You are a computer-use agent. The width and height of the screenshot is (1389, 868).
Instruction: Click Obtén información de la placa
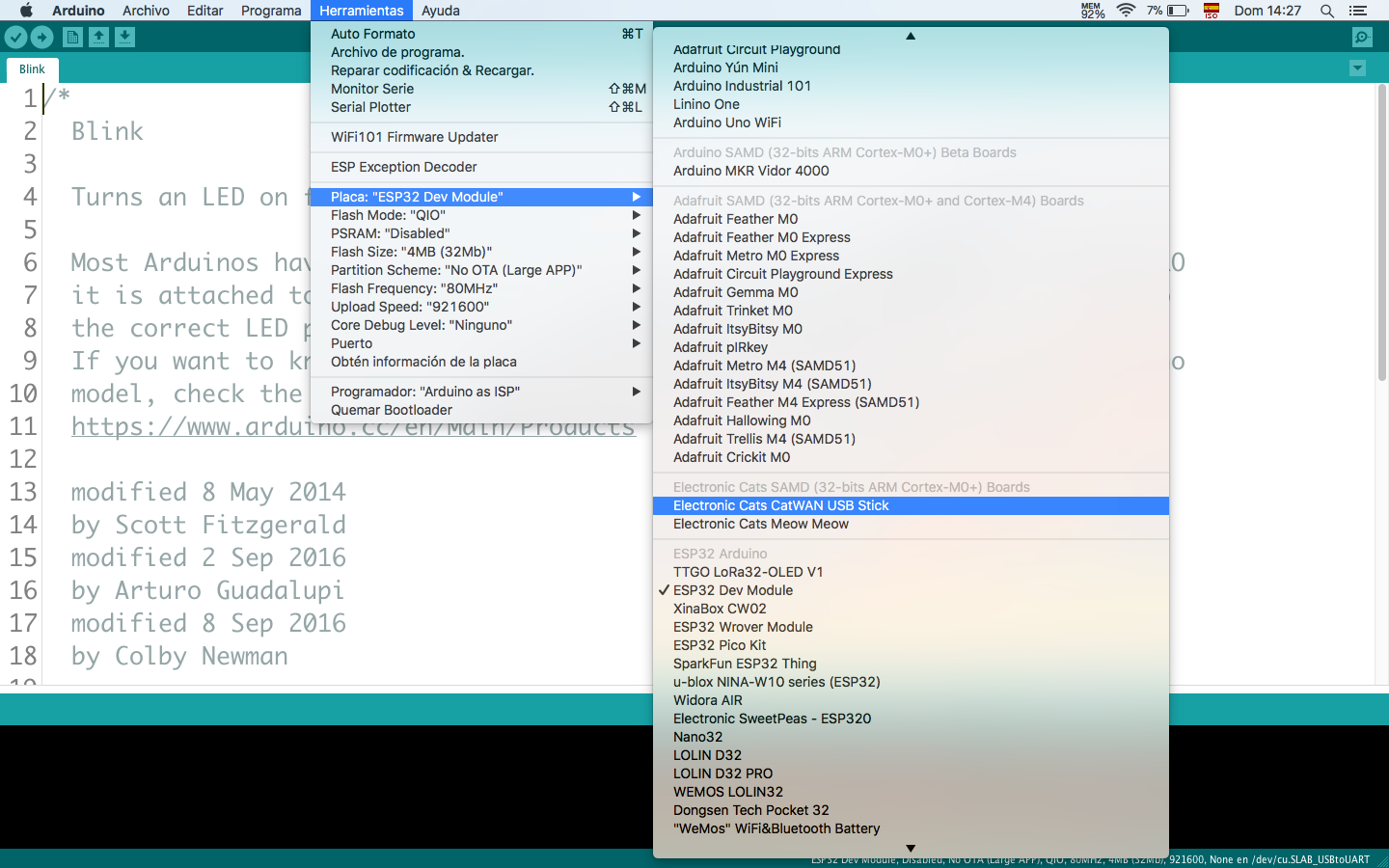481,362
